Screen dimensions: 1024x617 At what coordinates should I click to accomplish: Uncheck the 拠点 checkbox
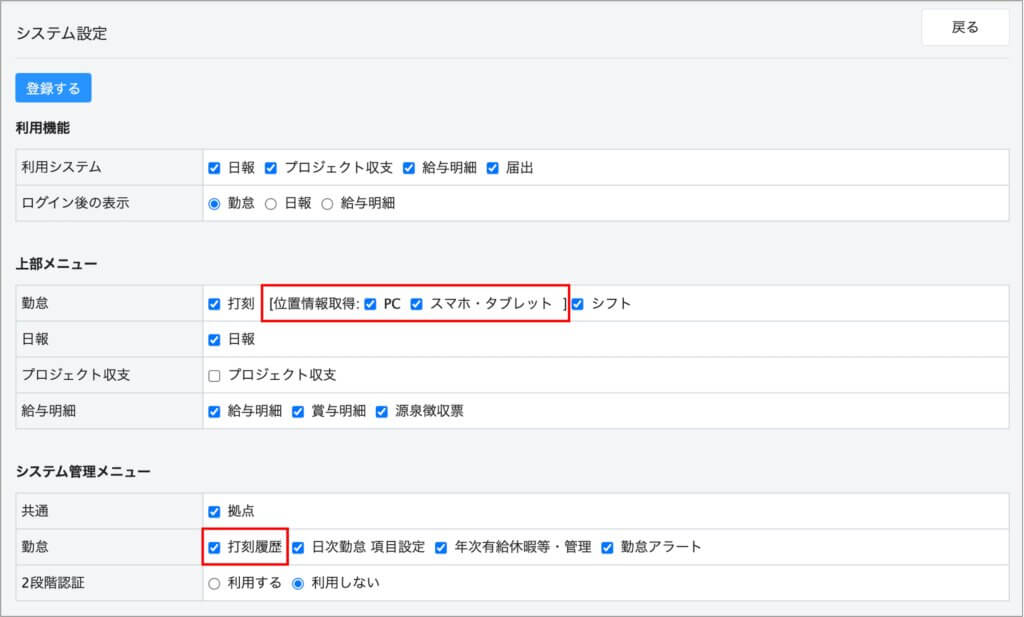(x=214, y=512)
